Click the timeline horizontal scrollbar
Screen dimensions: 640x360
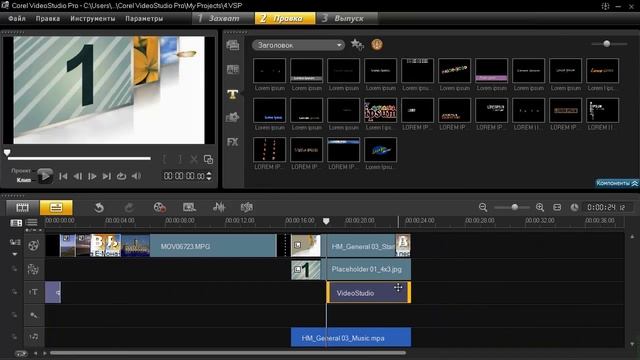228,353
